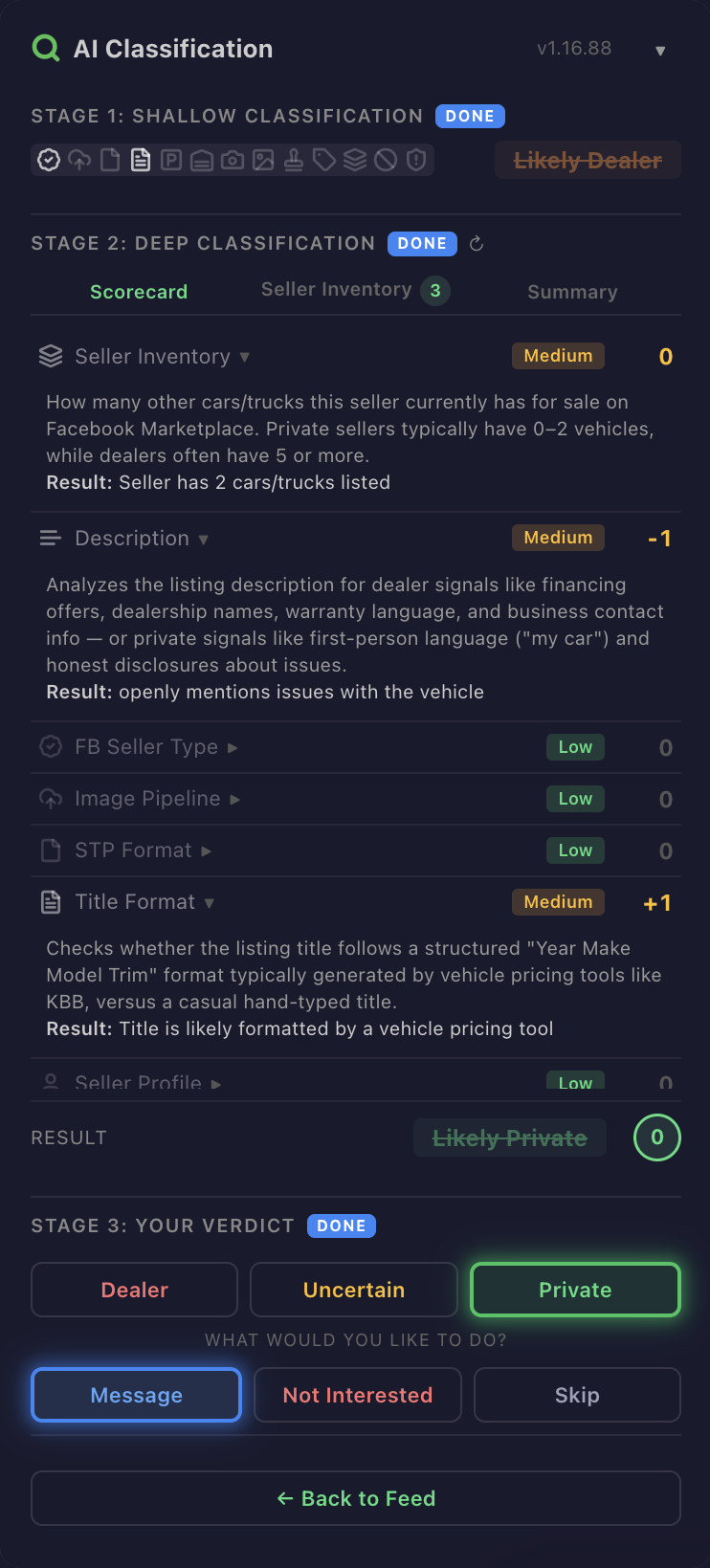Click the stamp icon in Stage 1 row

(x=294, y=160)
